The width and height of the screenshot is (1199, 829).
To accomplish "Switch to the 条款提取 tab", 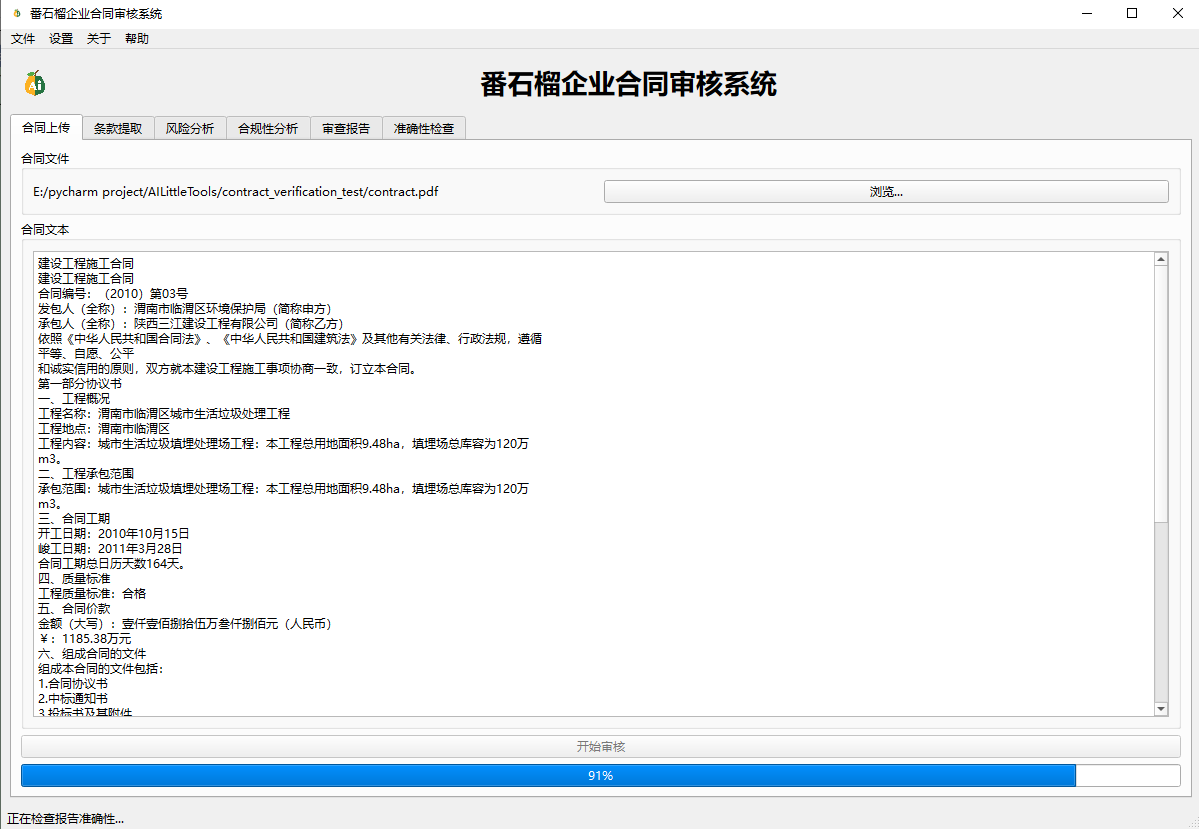I will pos(117,128).
